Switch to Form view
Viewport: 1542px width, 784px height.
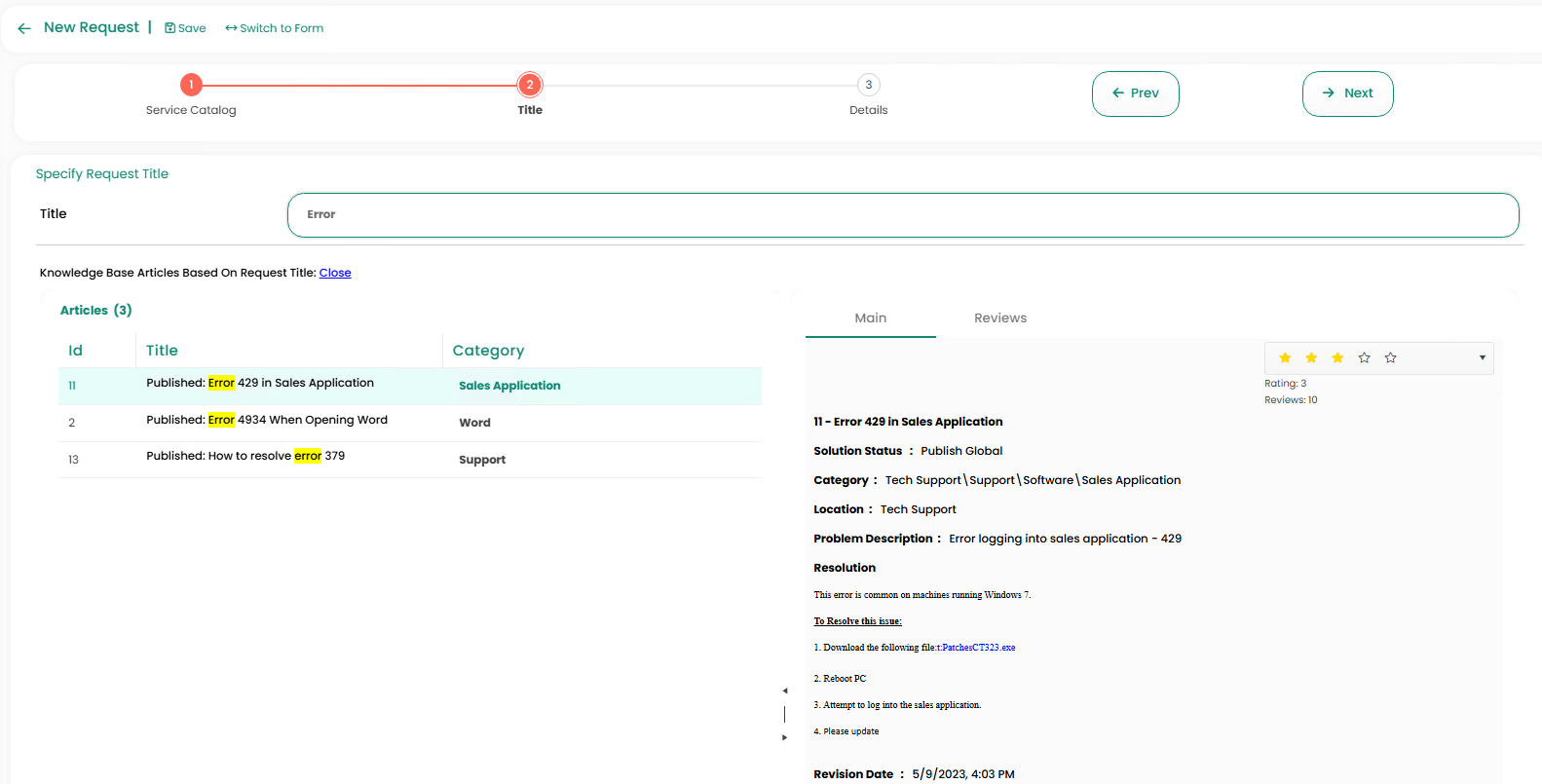coord(275,28)
